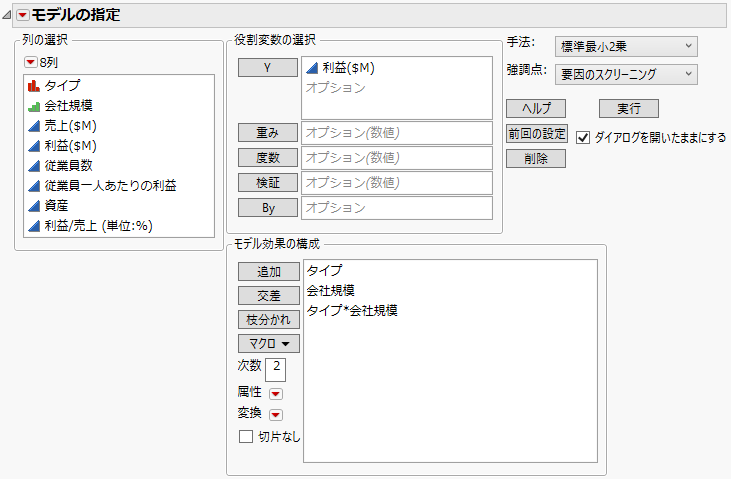Click the Y role button
Screen dimensions: 731x479
pyautogui.click(x=268, y=68)
